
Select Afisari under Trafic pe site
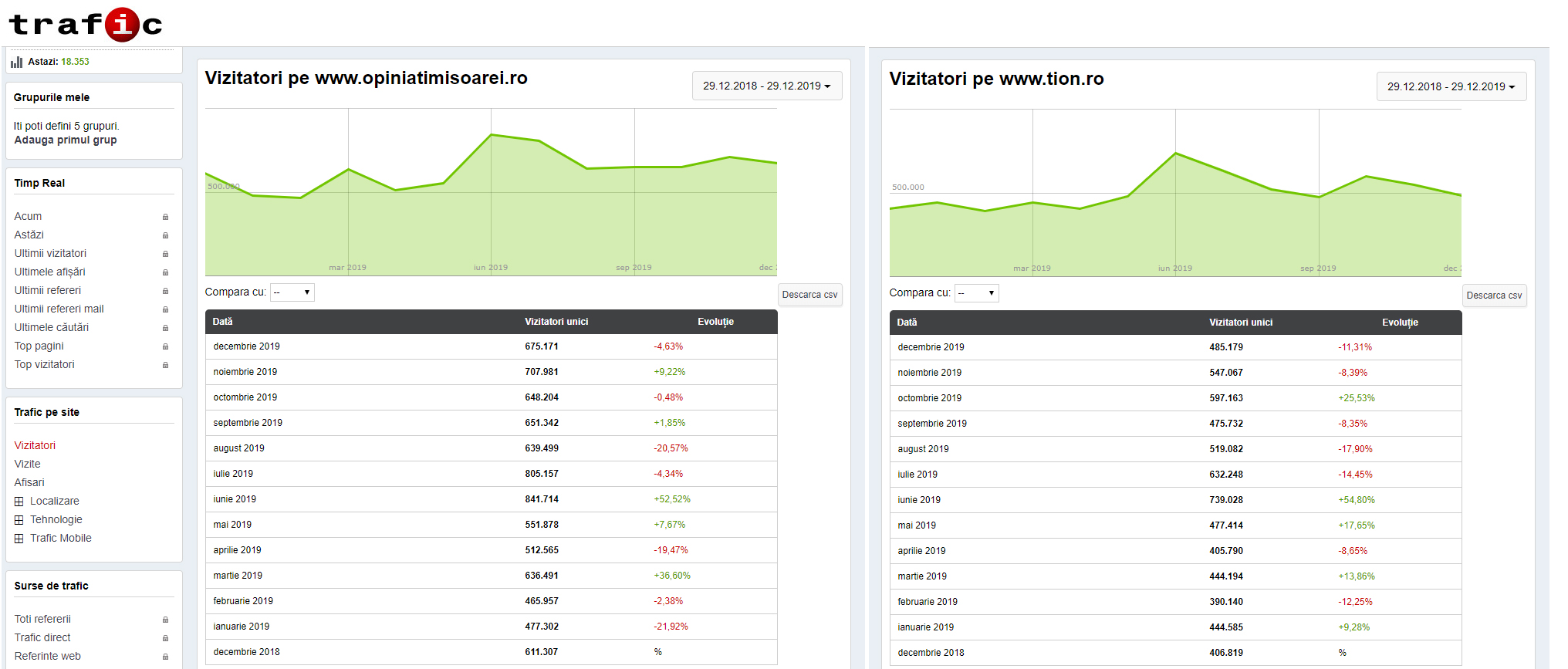click(29, 482)
